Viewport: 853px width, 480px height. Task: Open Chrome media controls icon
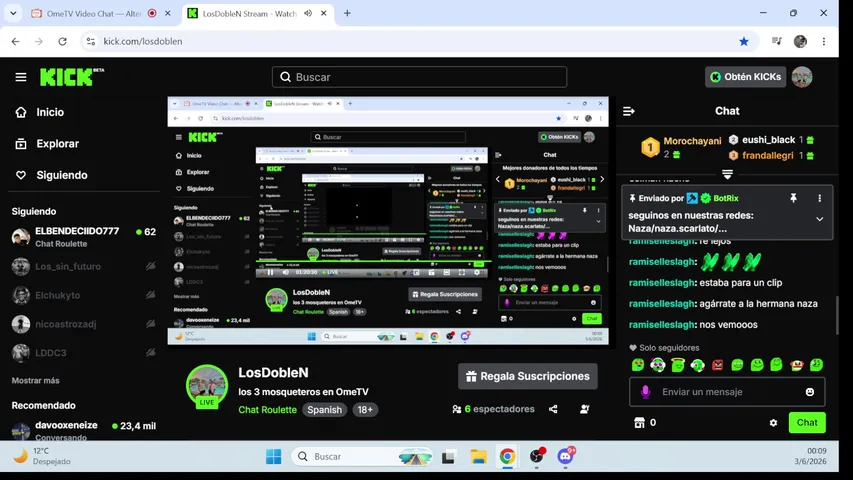pyautogui.click(x=776, y=41)
